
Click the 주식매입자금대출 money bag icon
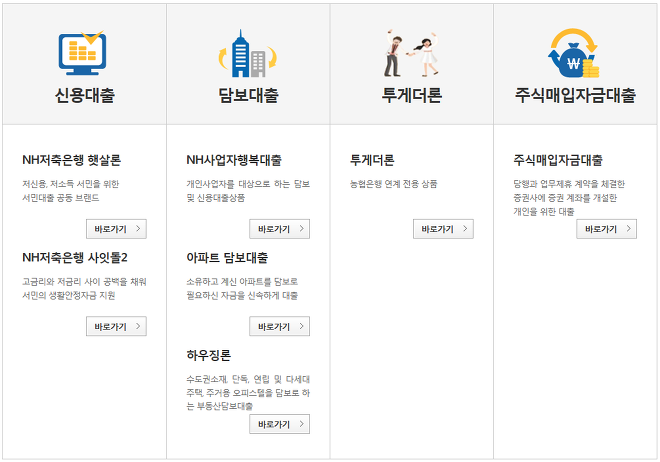coord(573,53)
